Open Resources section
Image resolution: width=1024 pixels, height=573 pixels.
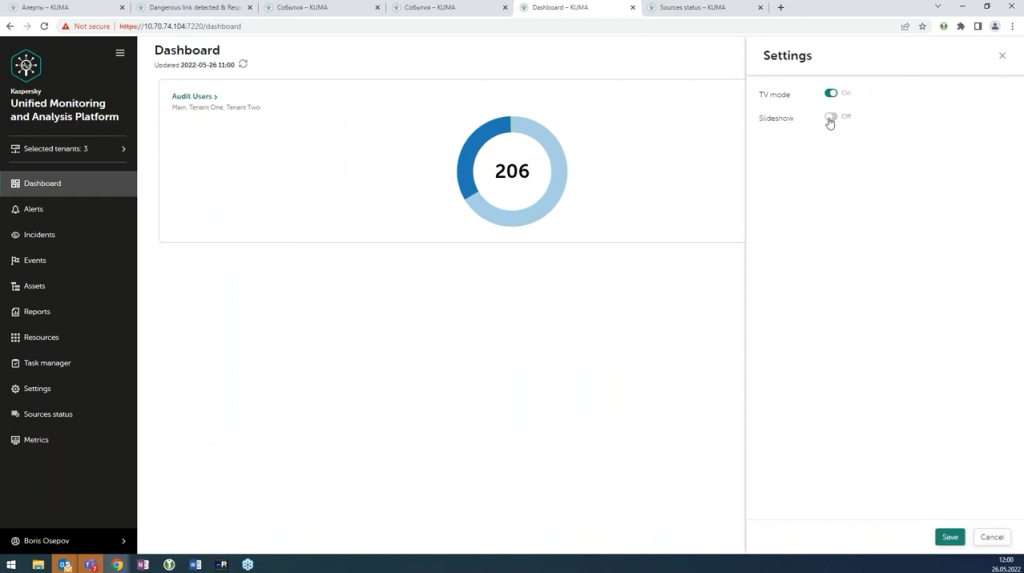tap(69, 337)
